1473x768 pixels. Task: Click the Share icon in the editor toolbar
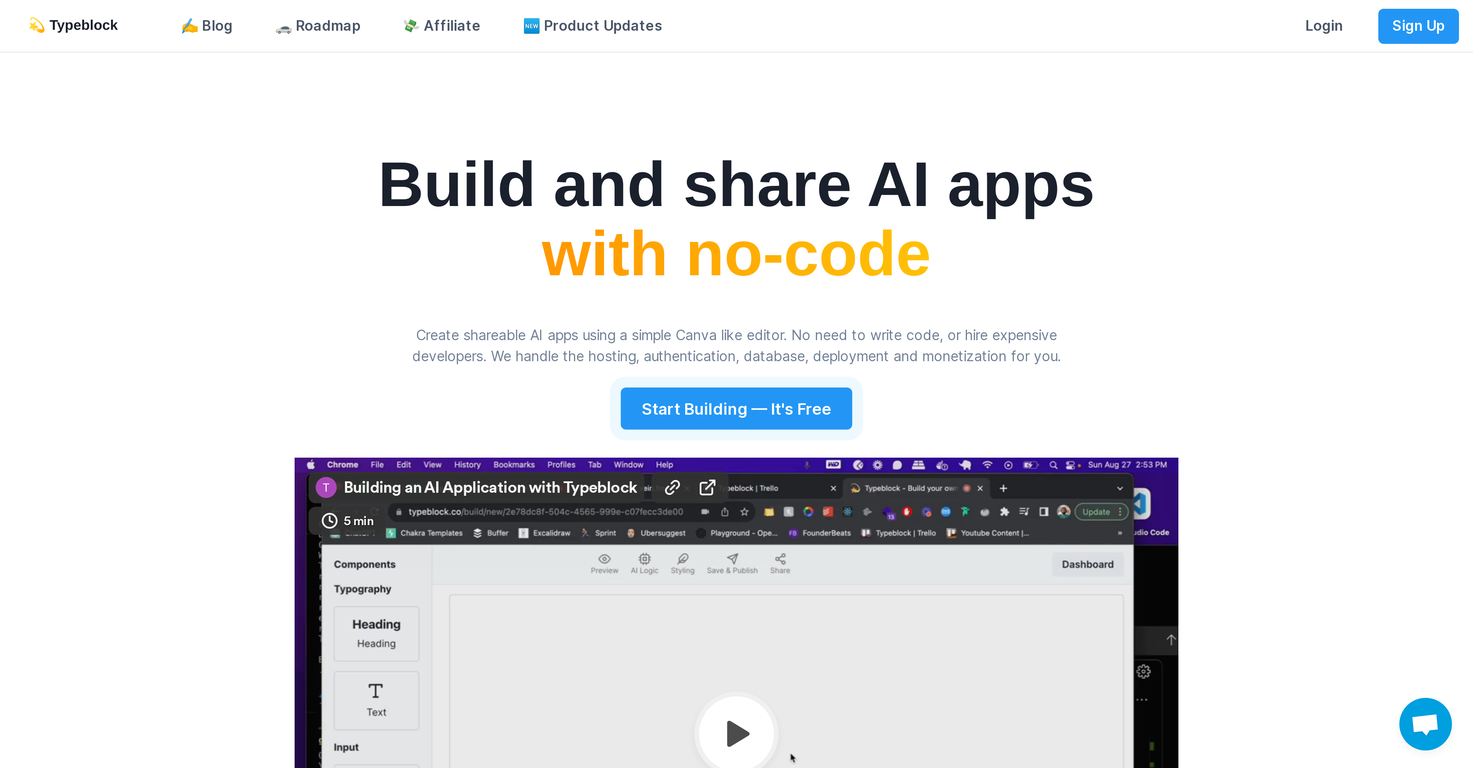pos(779,563)
